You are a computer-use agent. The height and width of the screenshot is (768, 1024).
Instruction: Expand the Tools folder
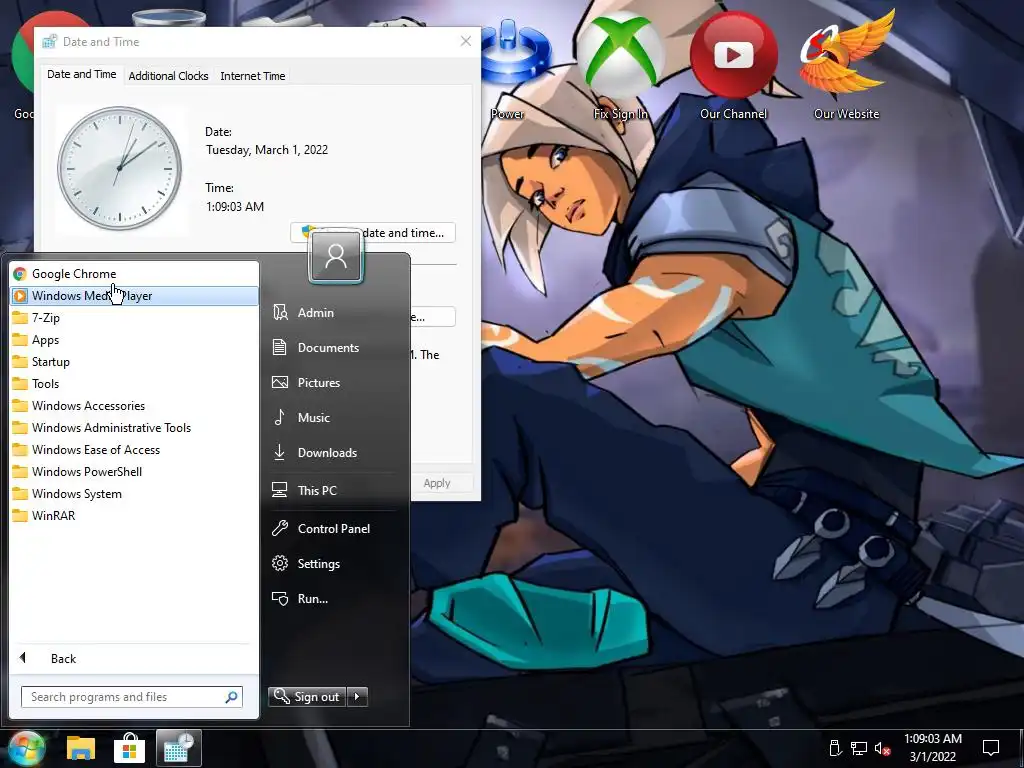134,384
